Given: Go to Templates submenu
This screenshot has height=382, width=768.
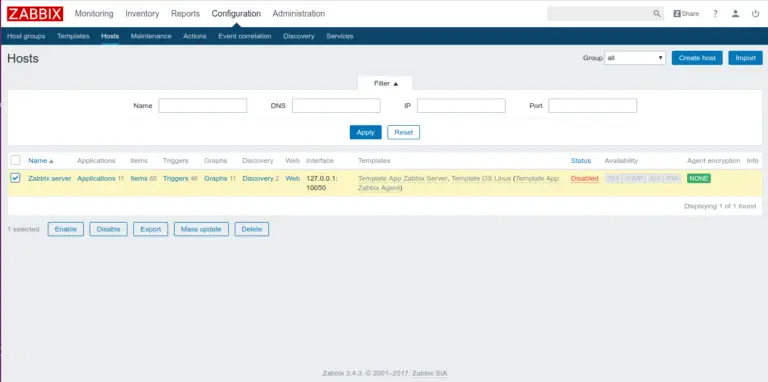Looking at the screenshot, I should 73,36.
